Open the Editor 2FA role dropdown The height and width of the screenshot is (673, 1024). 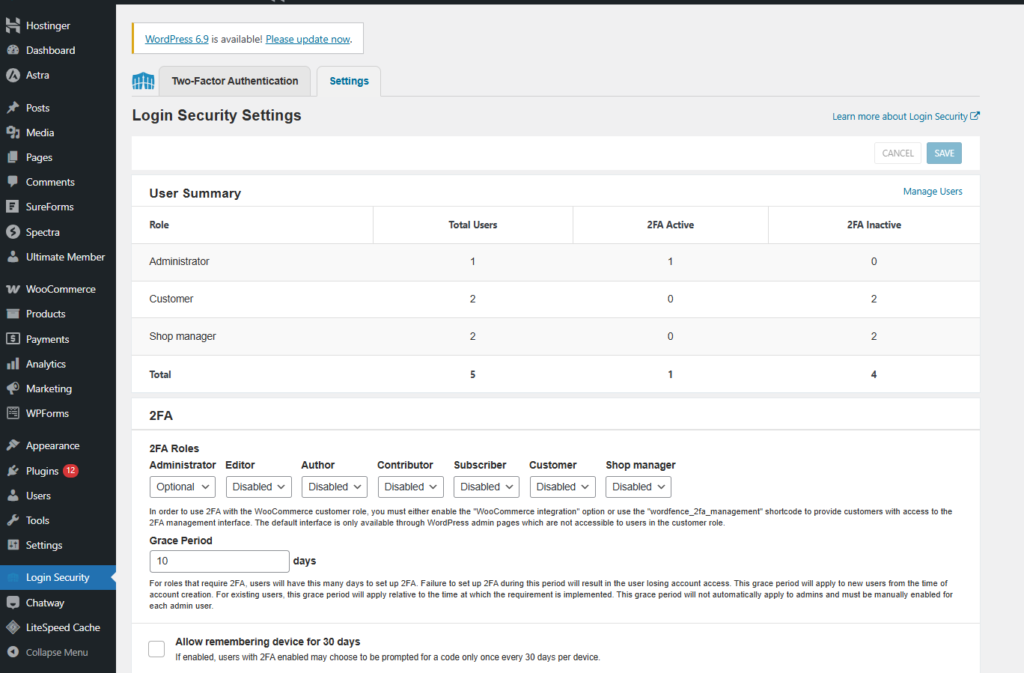258,487
